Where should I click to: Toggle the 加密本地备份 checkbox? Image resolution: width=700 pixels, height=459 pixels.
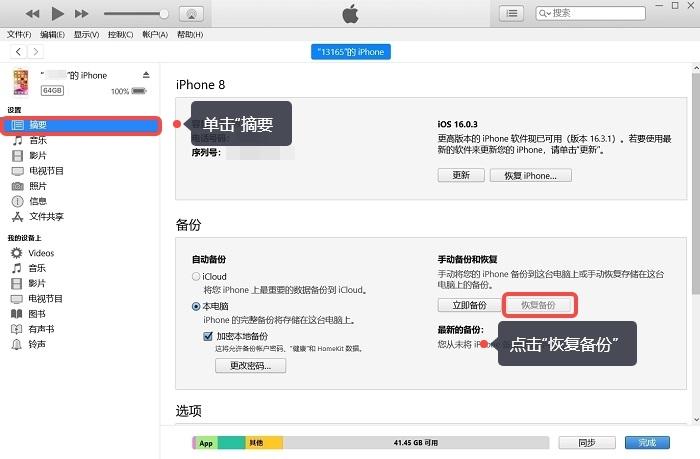click(x=208, y=336)
